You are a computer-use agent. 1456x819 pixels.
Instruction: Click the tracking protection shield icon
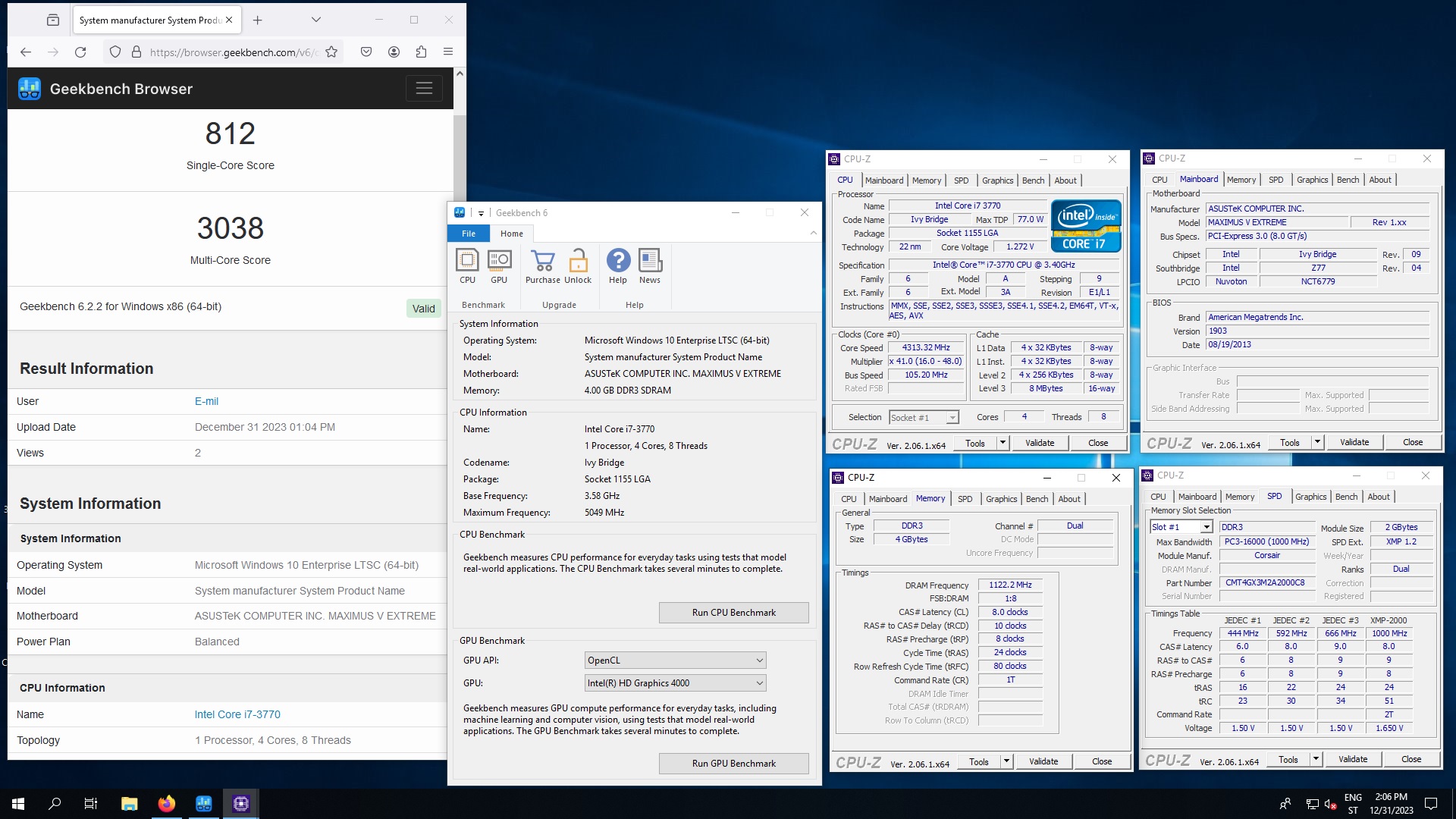[x=115, y=52]
